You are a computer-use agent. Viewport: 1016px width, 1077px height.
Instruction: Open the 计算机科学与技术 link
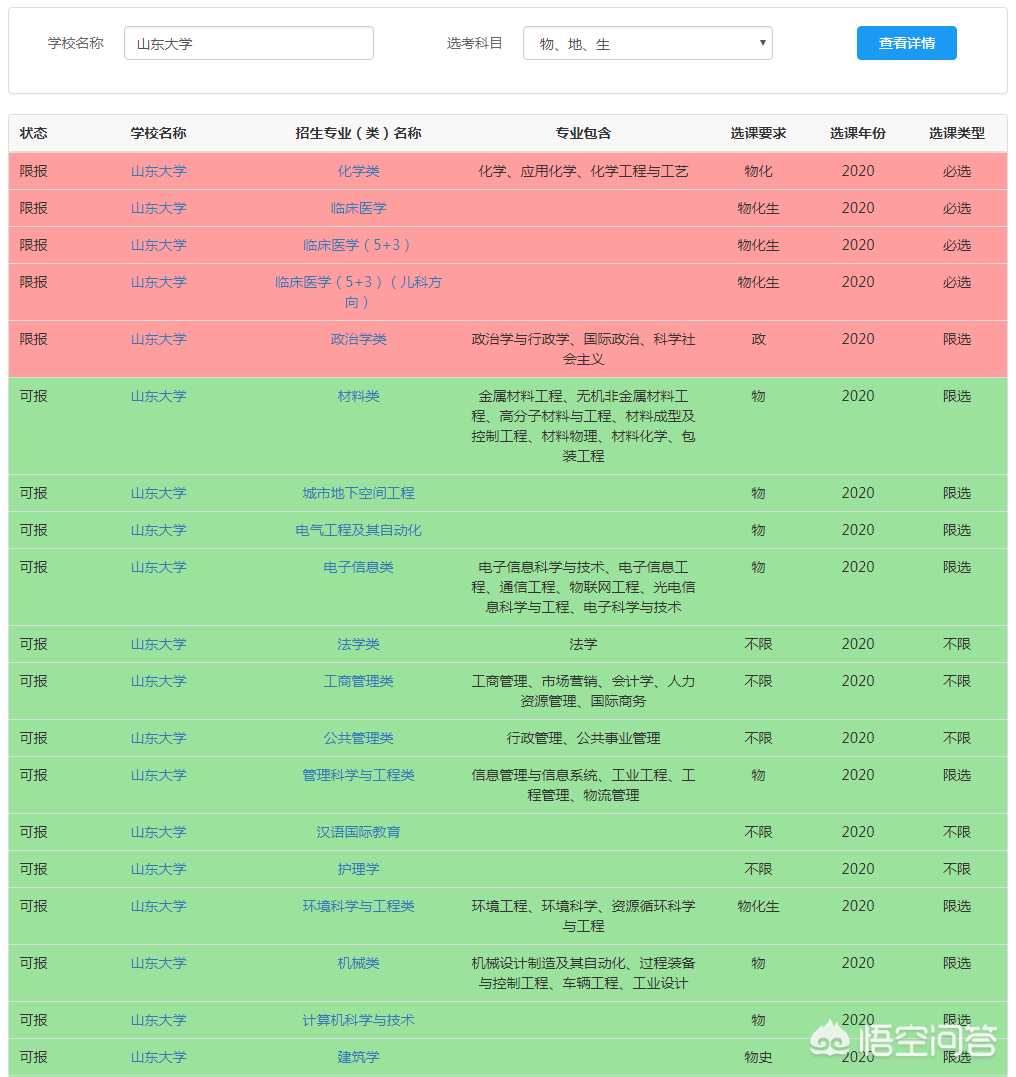(358, 1020)
